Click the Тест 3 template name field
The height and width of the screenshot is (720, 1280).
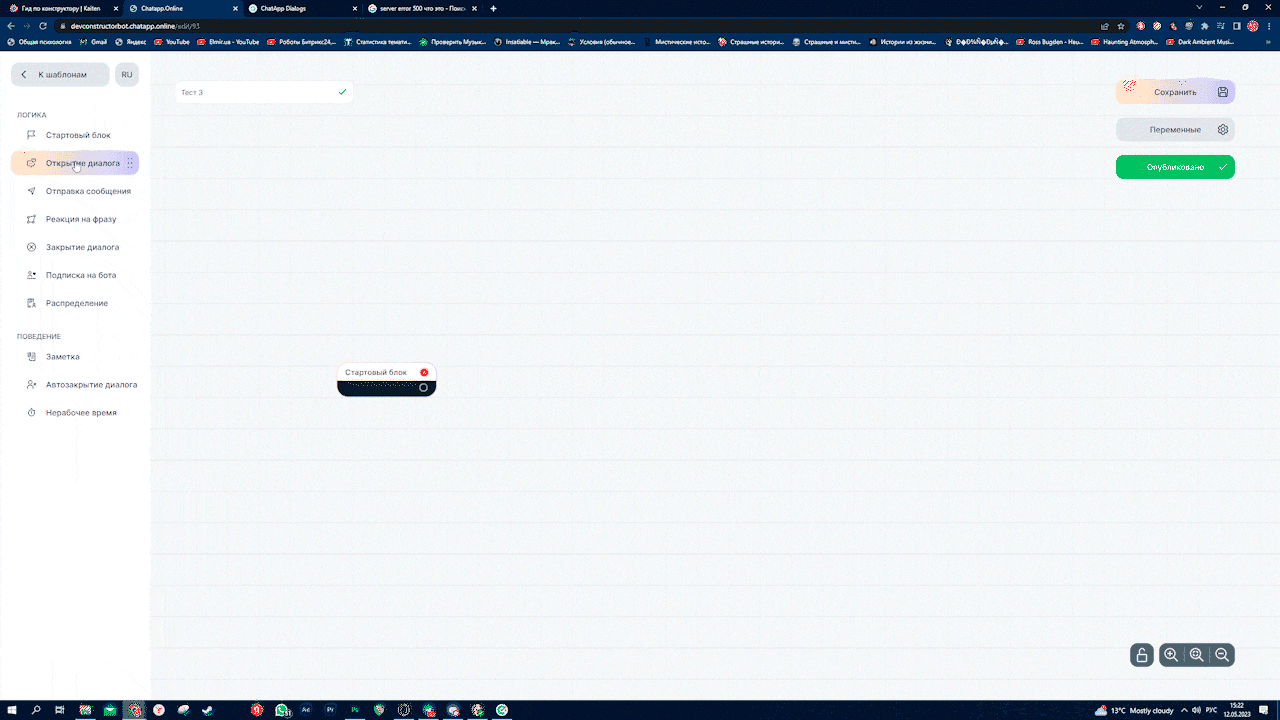coord(255,92)
